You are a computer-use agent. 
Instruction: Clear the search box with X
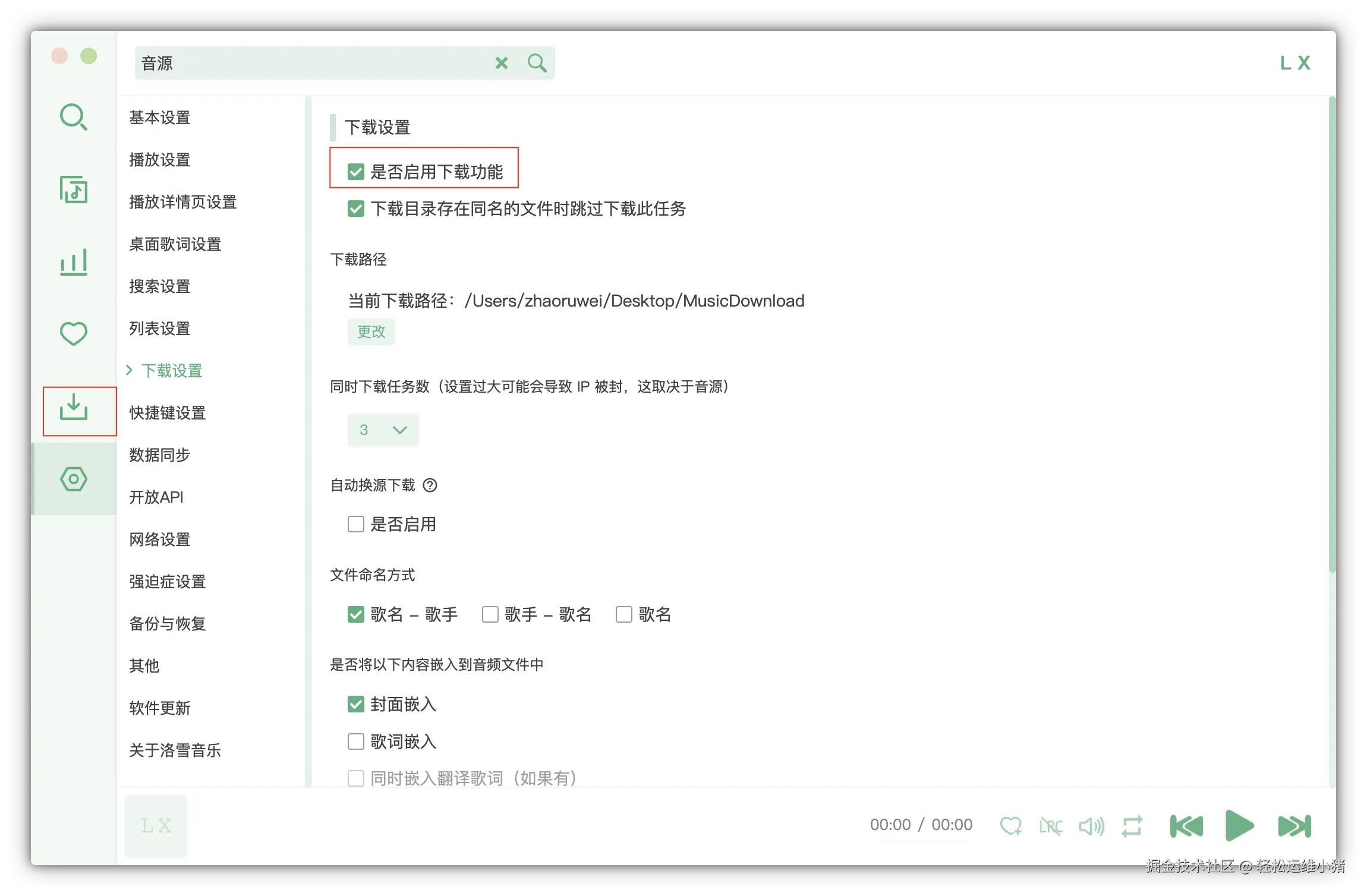(x=502, y=63)
